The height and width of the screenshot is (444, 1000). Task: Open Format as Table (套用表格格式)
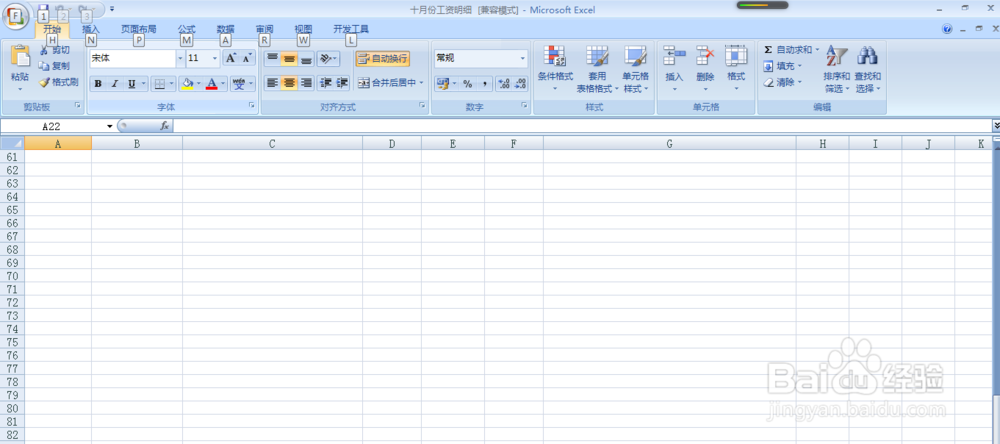click(598, 69)
